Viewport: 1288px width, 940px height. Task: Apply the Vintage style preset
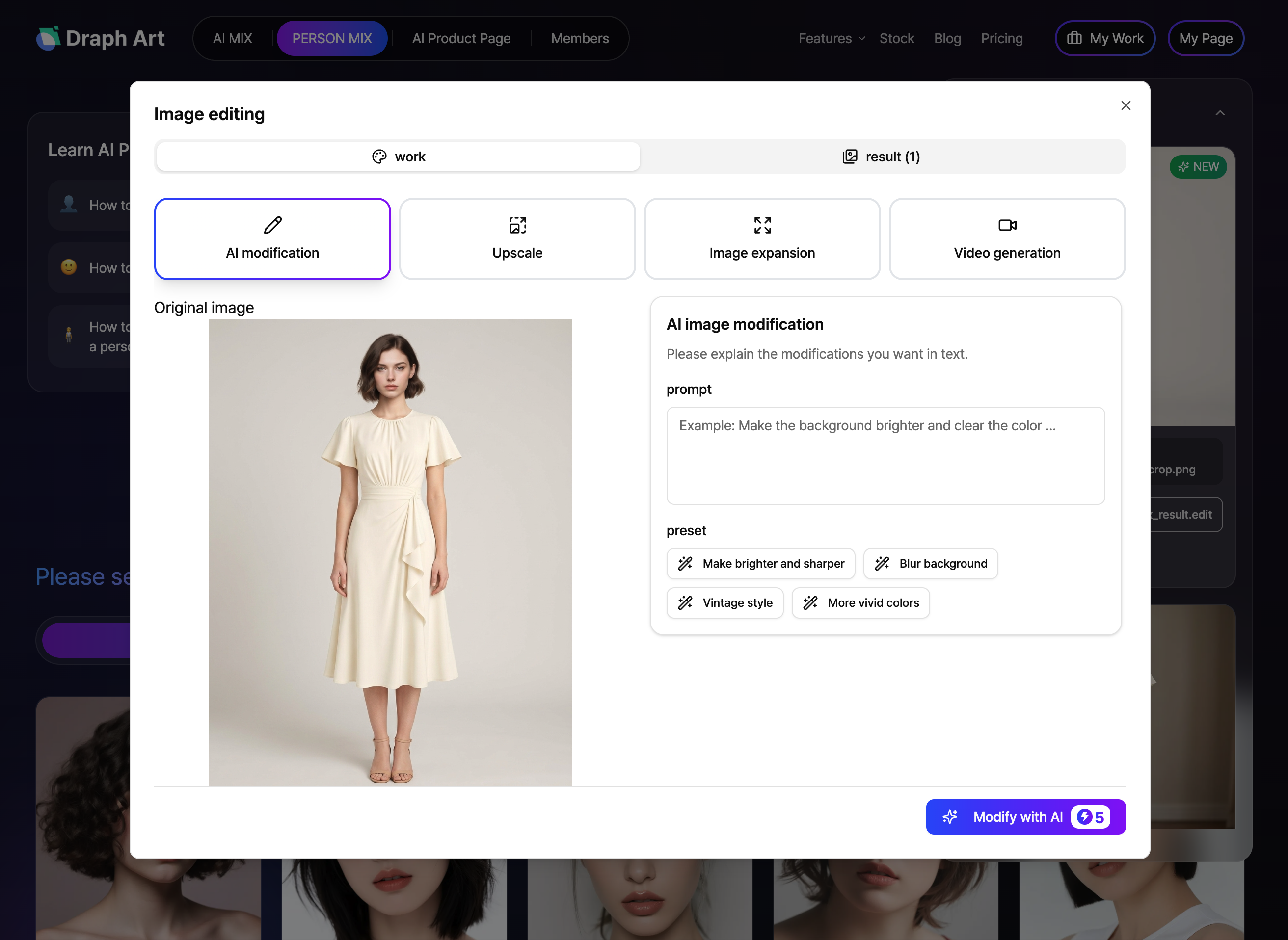coord(724,602)
